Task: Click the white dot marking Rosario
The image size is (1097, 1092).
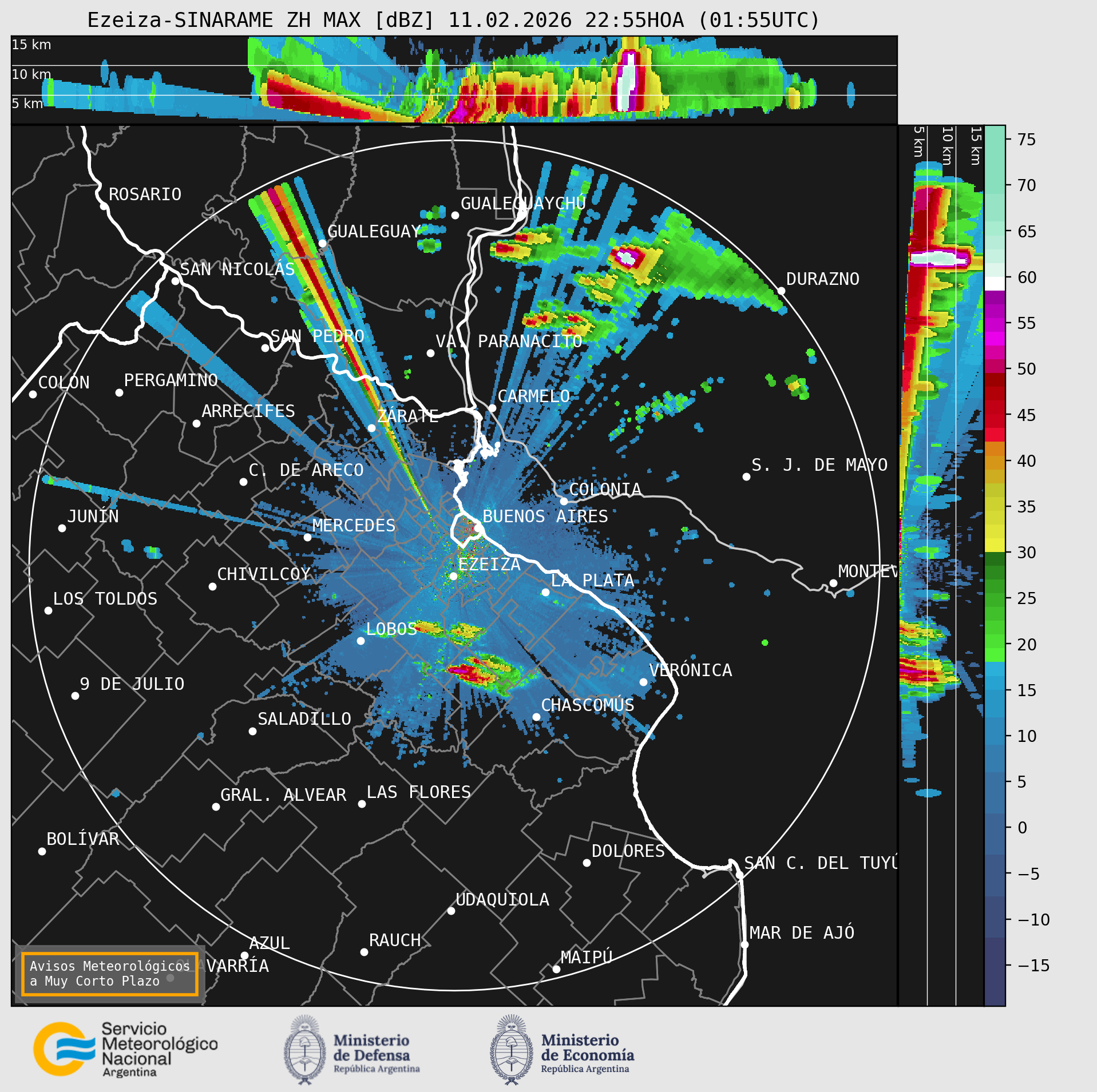Action: click(x=104, y=206)
